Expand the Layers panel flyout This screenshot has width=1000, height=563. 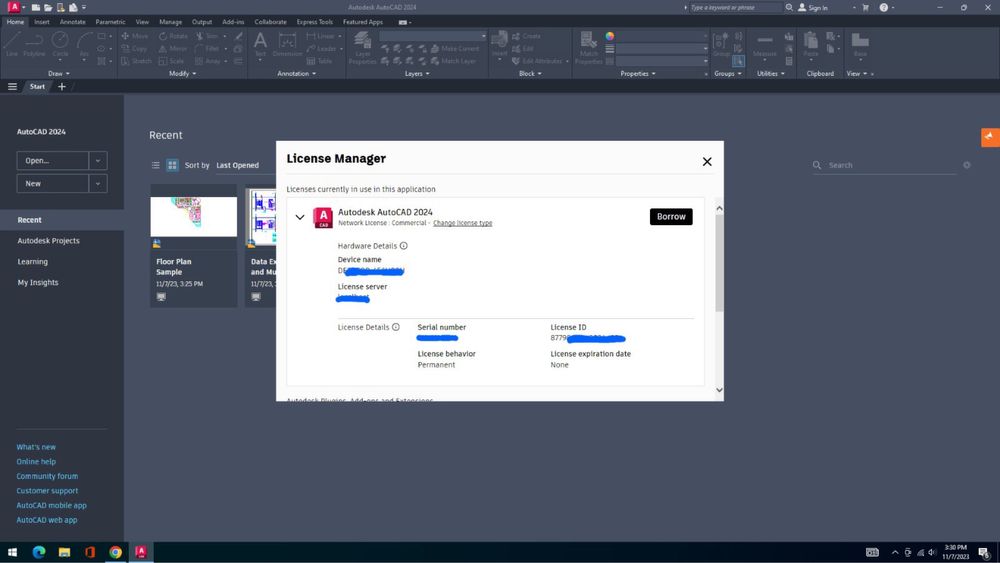pos(417,74)
